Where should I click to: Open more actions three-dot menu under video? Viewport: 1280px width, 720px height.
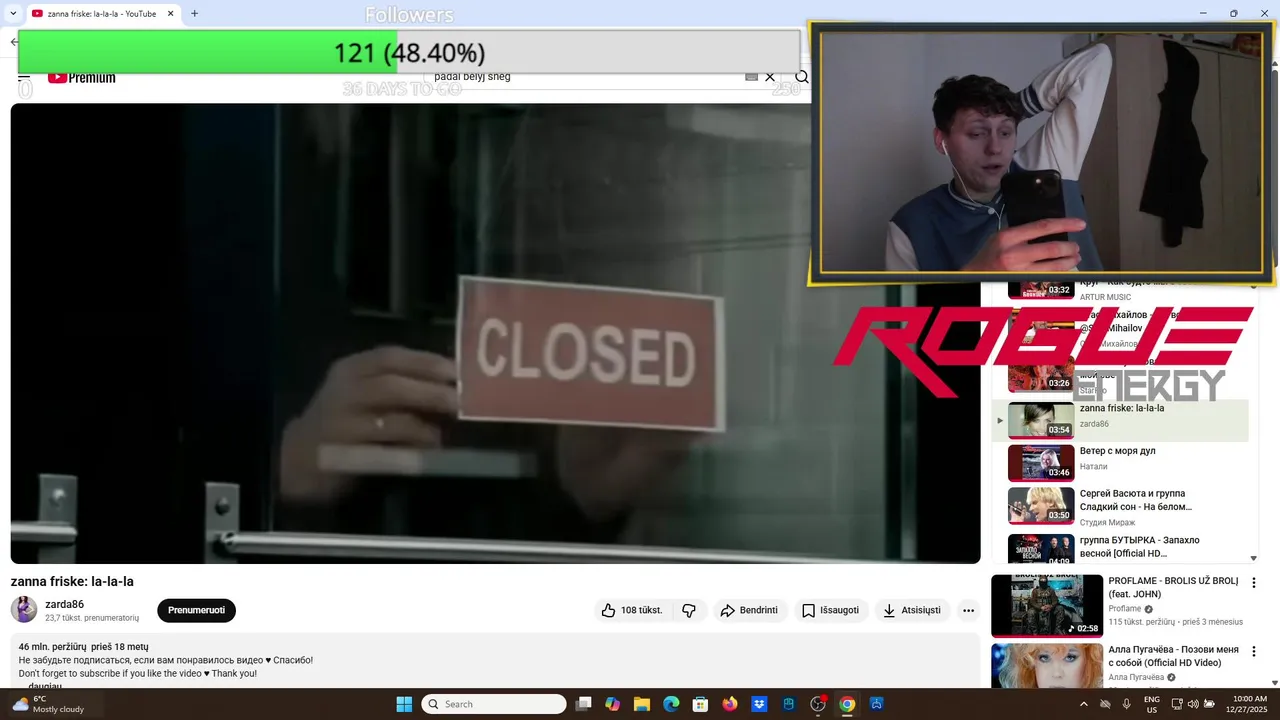[968, 610]
